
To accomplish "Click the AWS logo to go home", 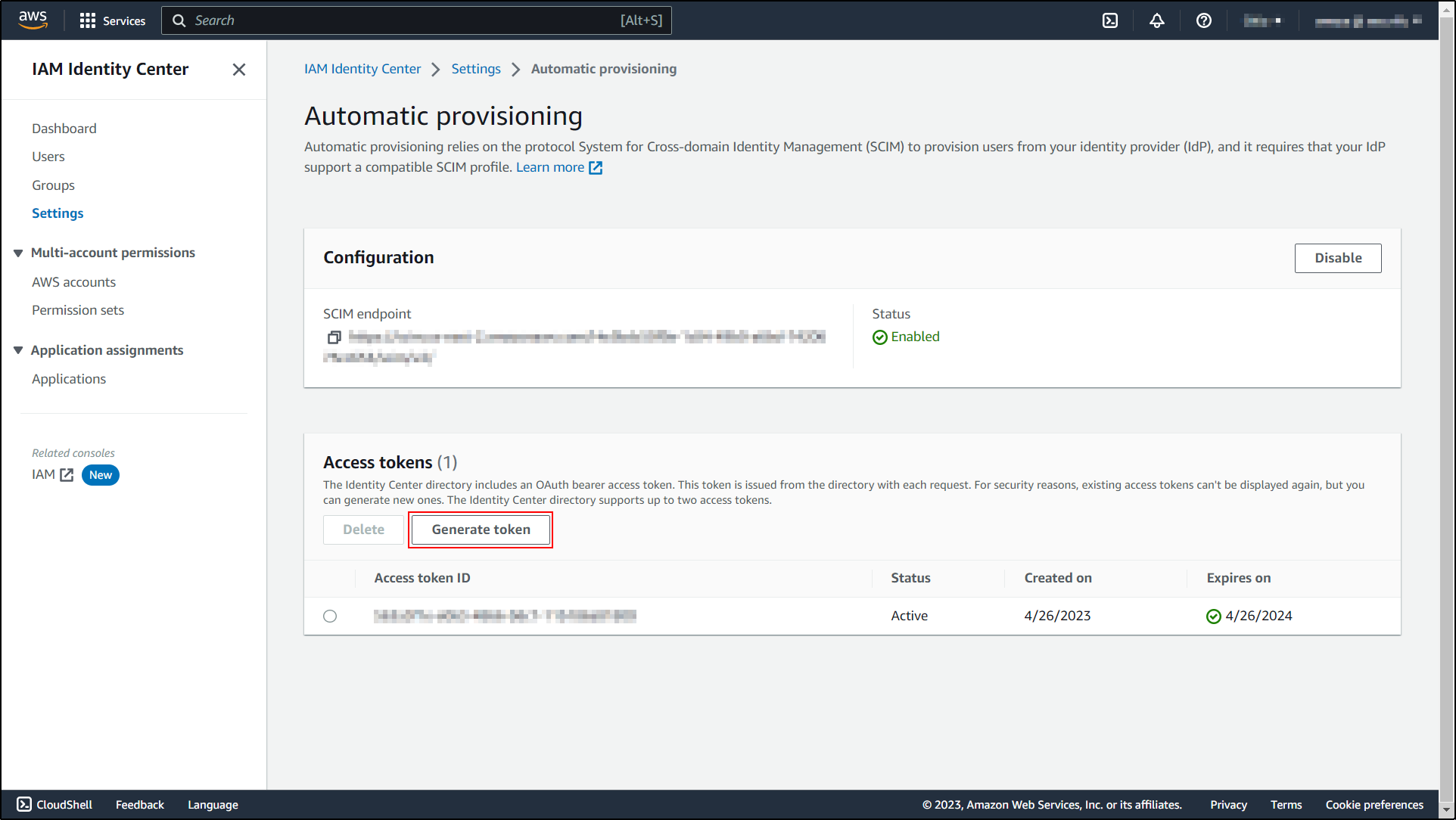I will point(31,20).
